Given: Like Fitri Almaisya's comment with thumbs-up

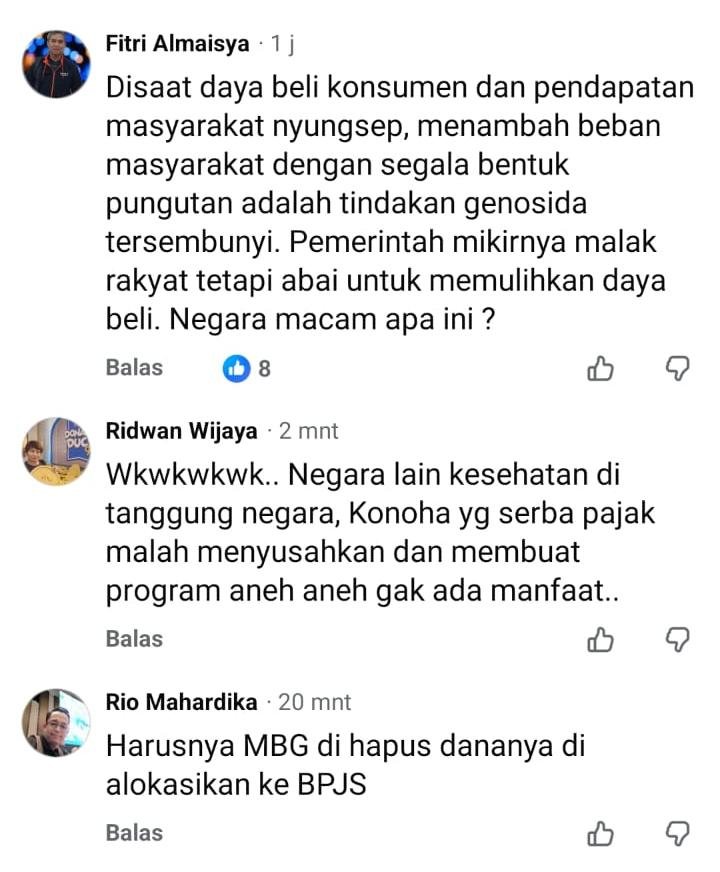Looking at the screenshot, I should pos(600,369).
